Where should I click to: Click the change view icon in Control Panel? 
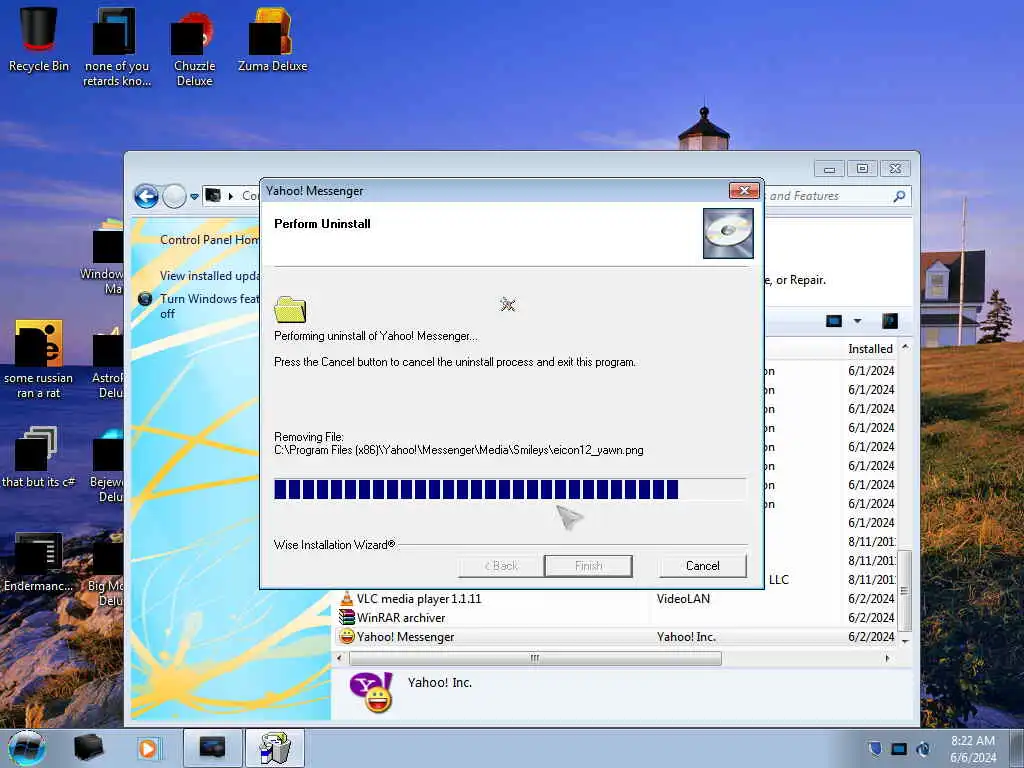click(834, 321)
